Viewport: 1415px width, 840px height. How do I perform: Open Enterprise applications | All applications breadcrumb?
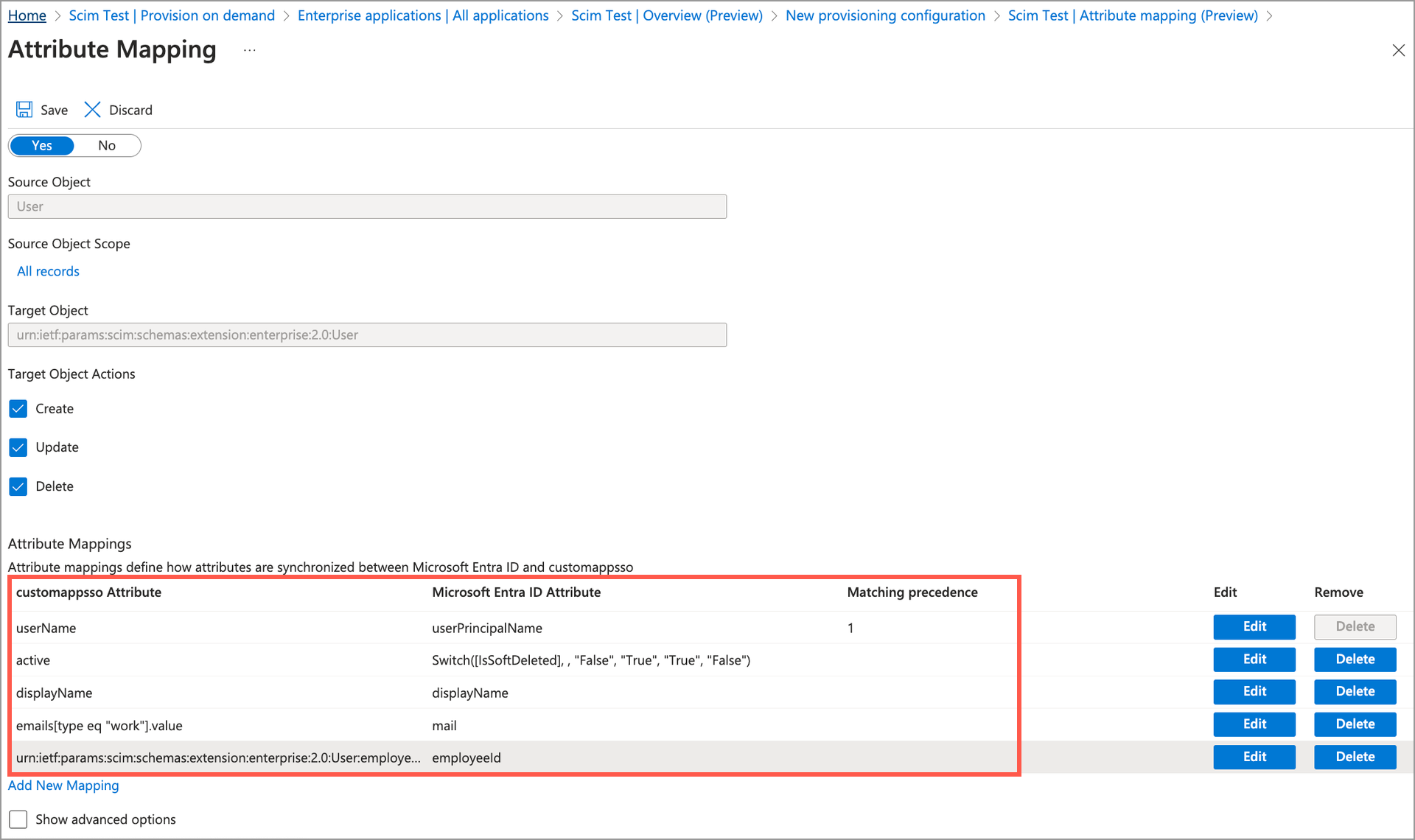[x=422, y=15]
